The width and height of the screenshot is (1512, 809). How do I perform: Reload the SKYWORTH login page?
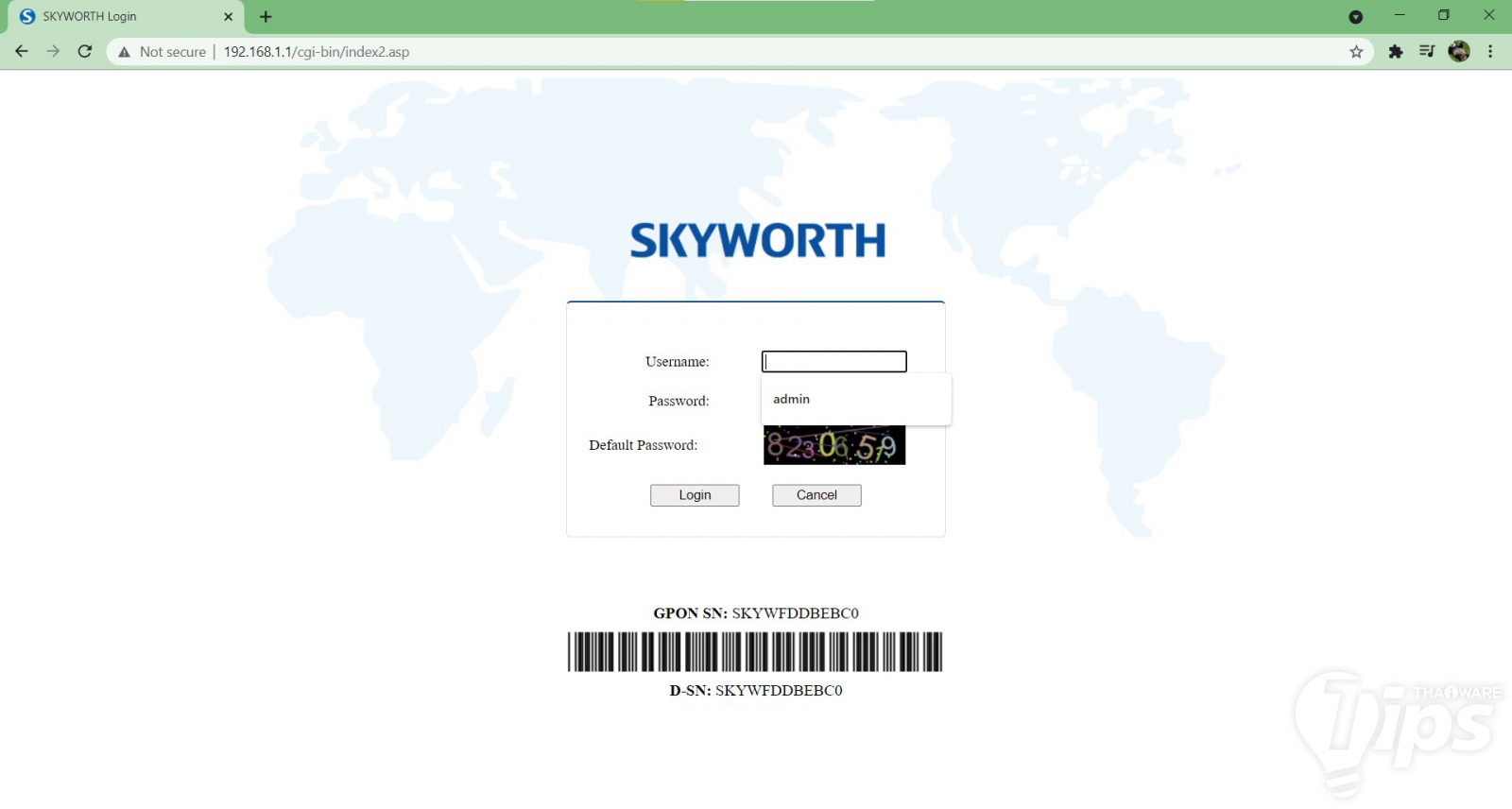pyautogui.click(x=85, y=52)
